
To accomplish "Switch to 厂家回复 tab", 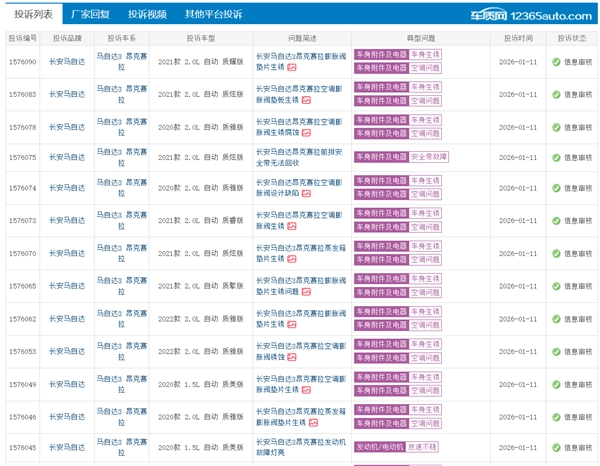I will [x=90, y=15].
